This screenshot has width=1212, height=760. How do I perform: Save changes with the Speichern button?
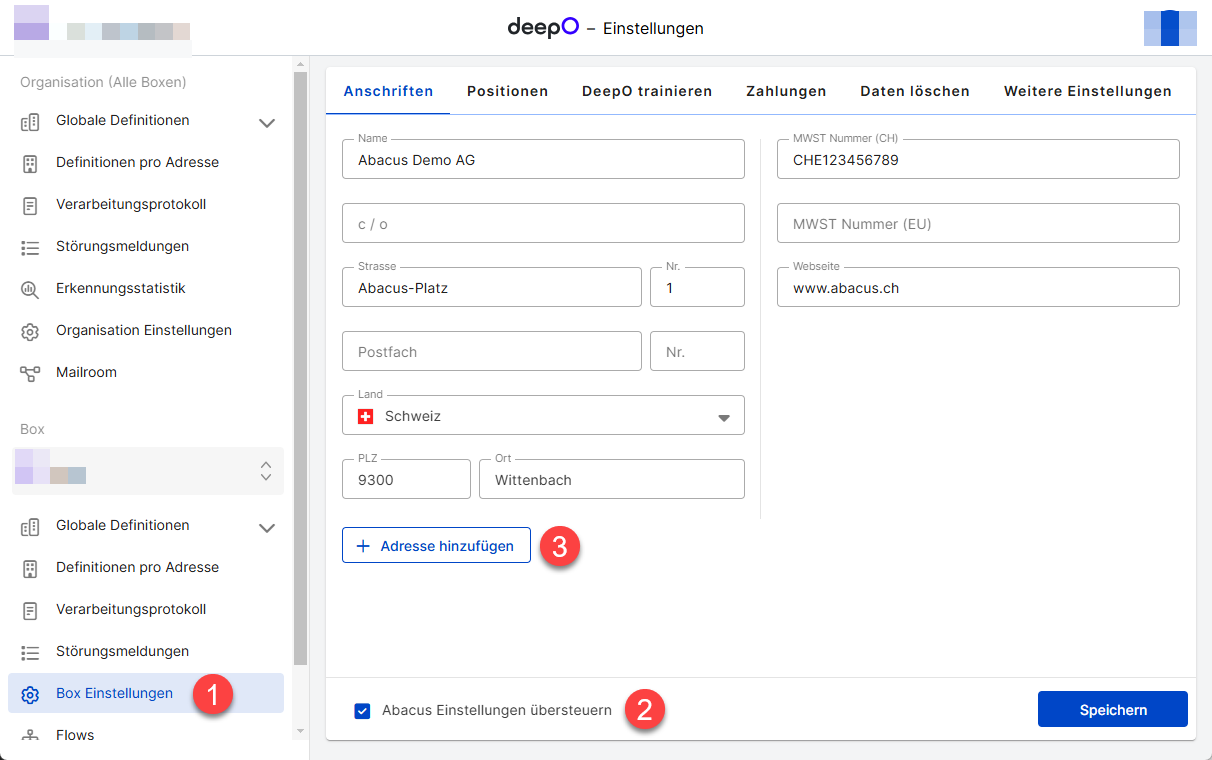point(1112,709)
